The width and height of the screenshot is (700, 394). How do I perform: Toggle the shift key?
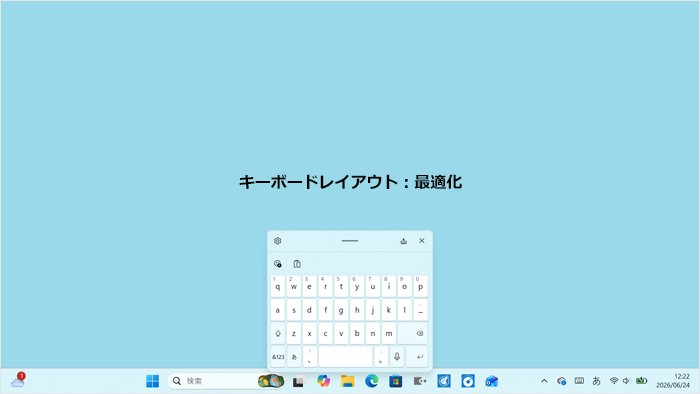[x=278, y=333]
